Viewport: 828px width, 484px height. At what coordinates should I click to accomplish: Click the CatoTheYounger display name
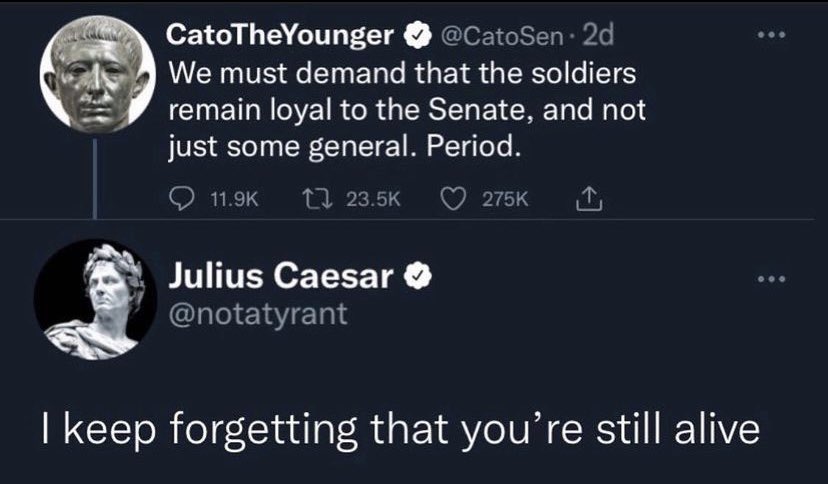(280, 36)
